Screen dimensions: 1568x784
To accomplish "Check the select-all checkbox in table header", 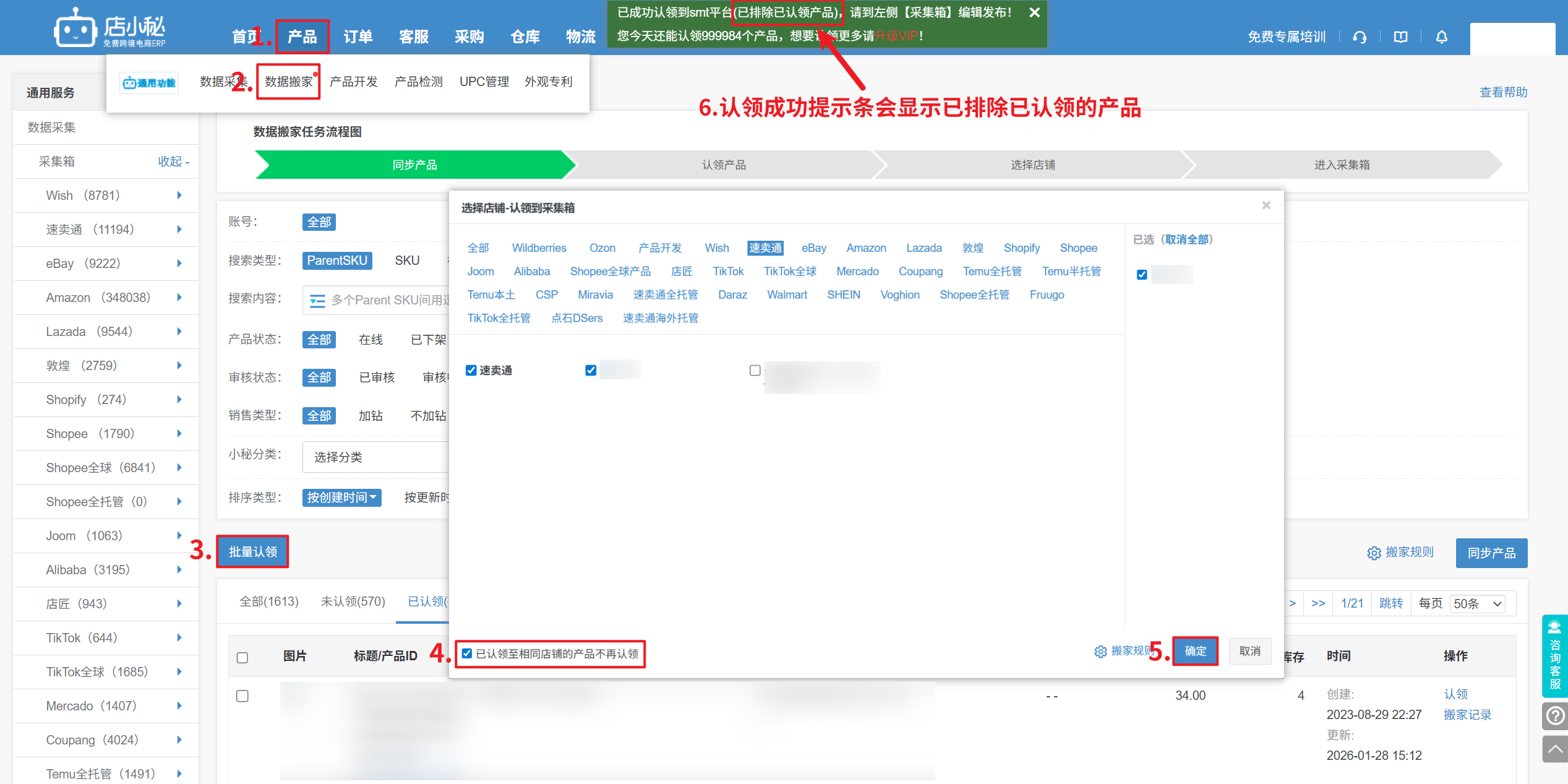I will pyautogui.click(x=242, y=657).
